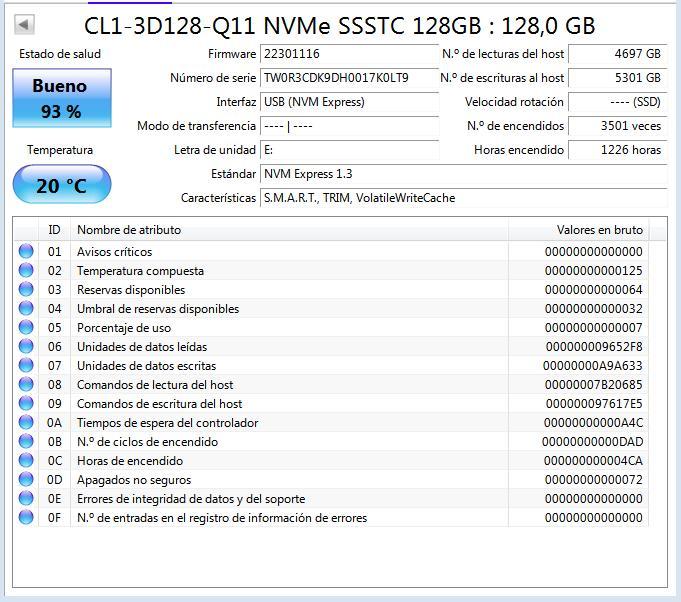This screenshot has width=681, height=602.
Task: Select the Unidades de datos leídas name
Action: point(142,347)
